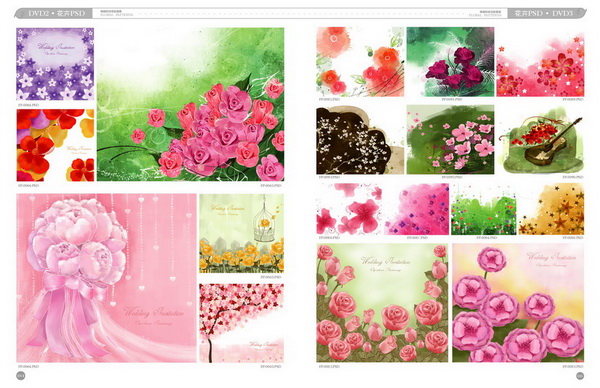Select the magenta roses on dark green thumbnail

coord(450,62)
